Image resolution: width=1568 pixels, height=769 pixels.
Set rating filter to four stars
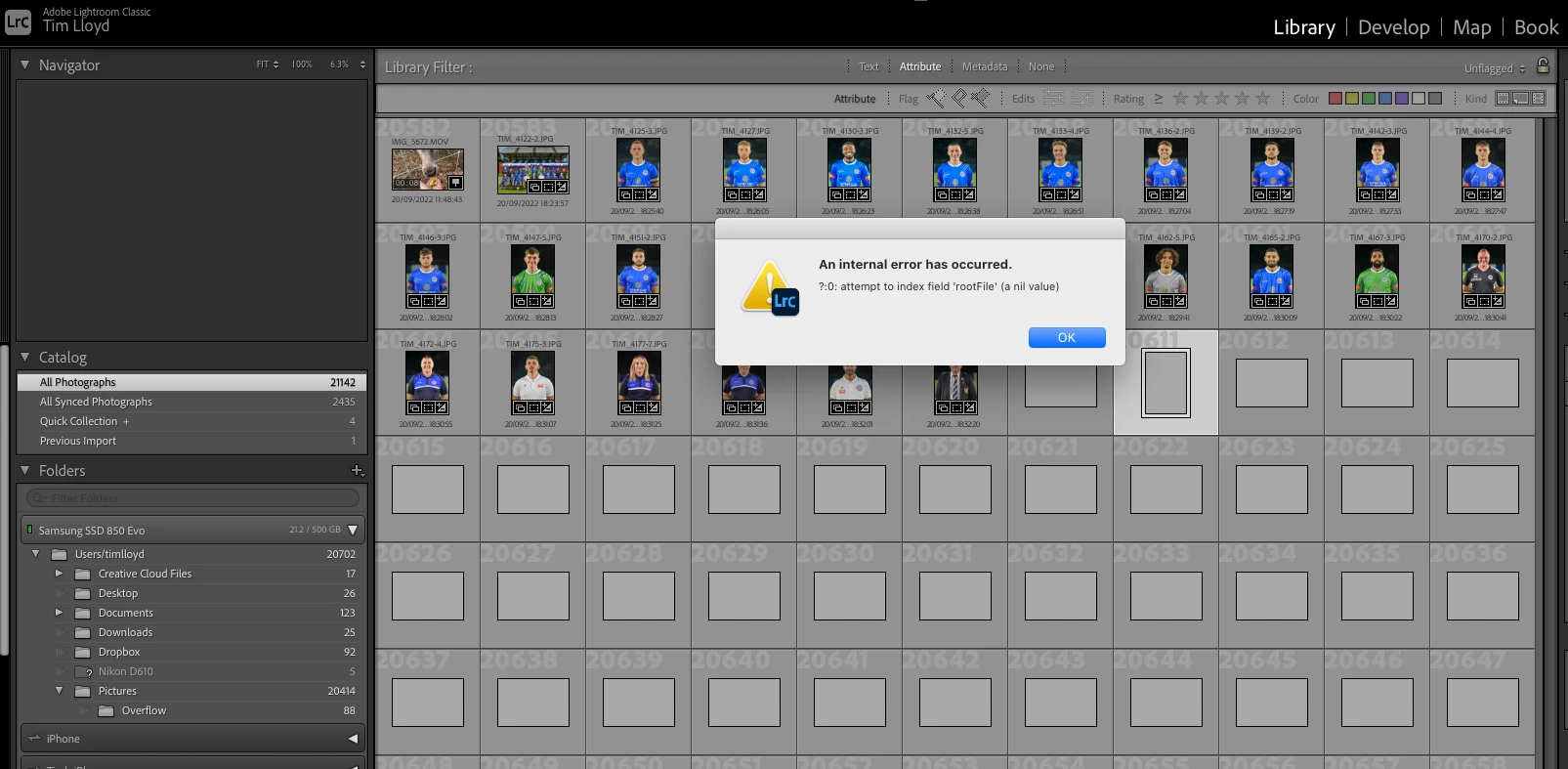click(1242, 98)
